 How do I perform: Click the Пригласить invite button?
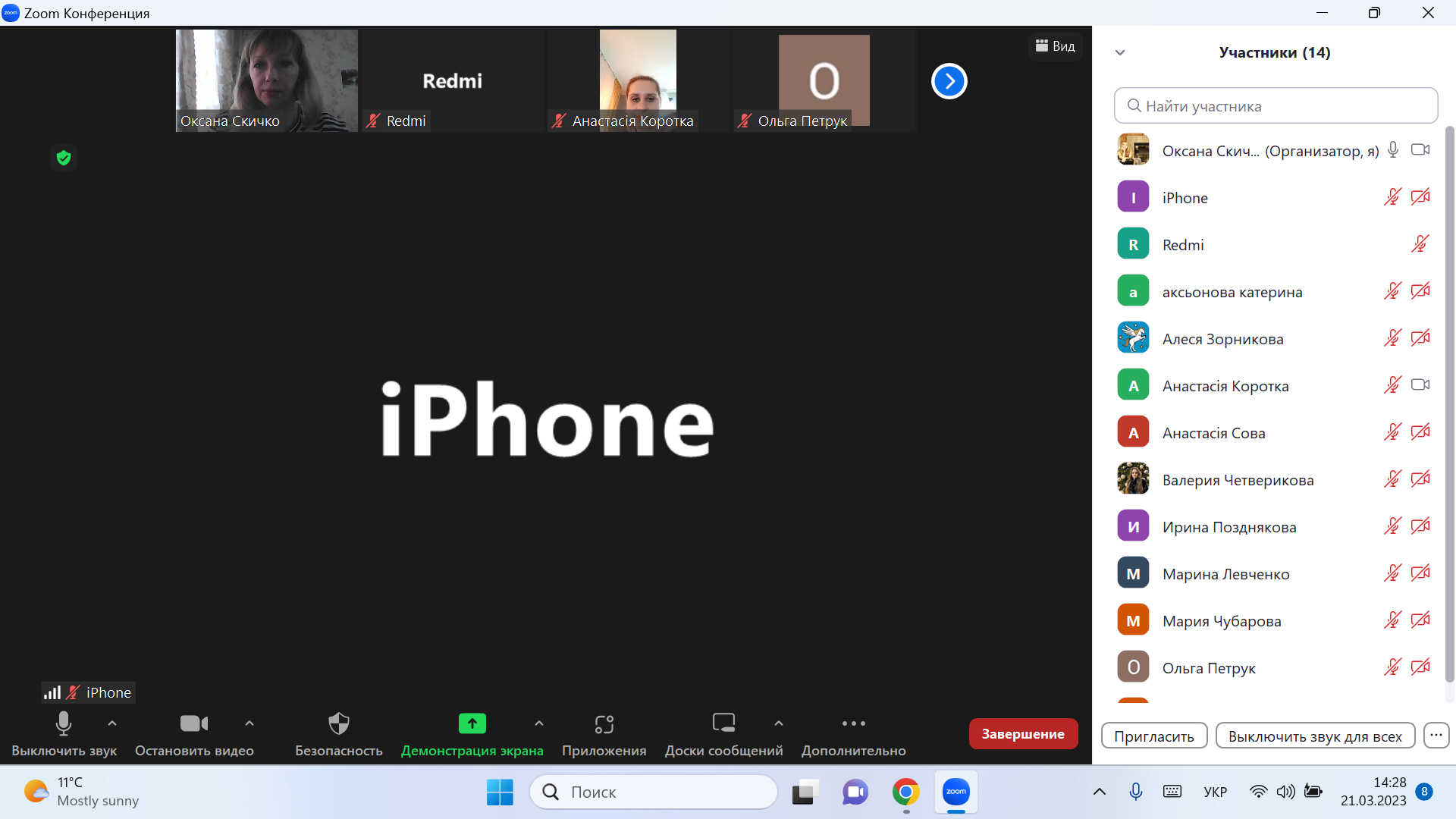(1153, 736)
